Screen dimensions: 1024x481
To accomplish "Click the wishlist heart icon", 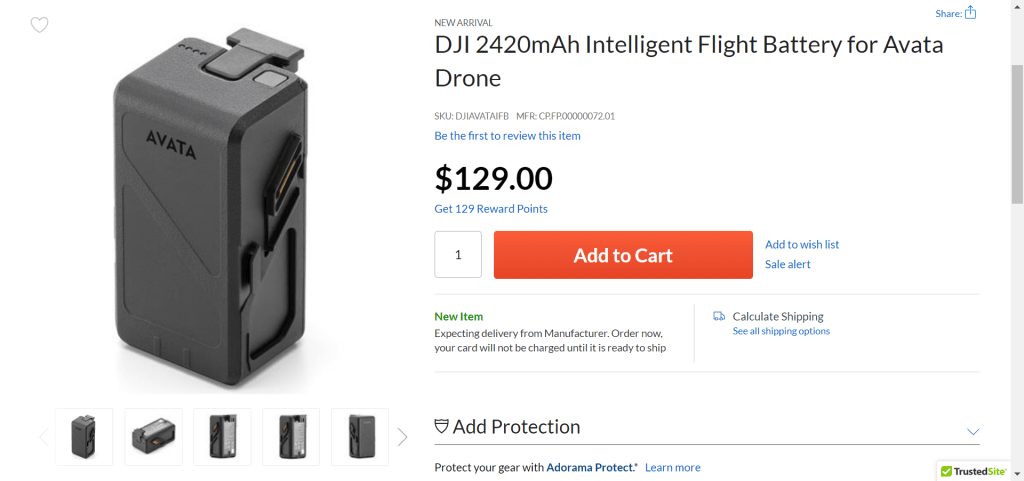I will point(39,25).
